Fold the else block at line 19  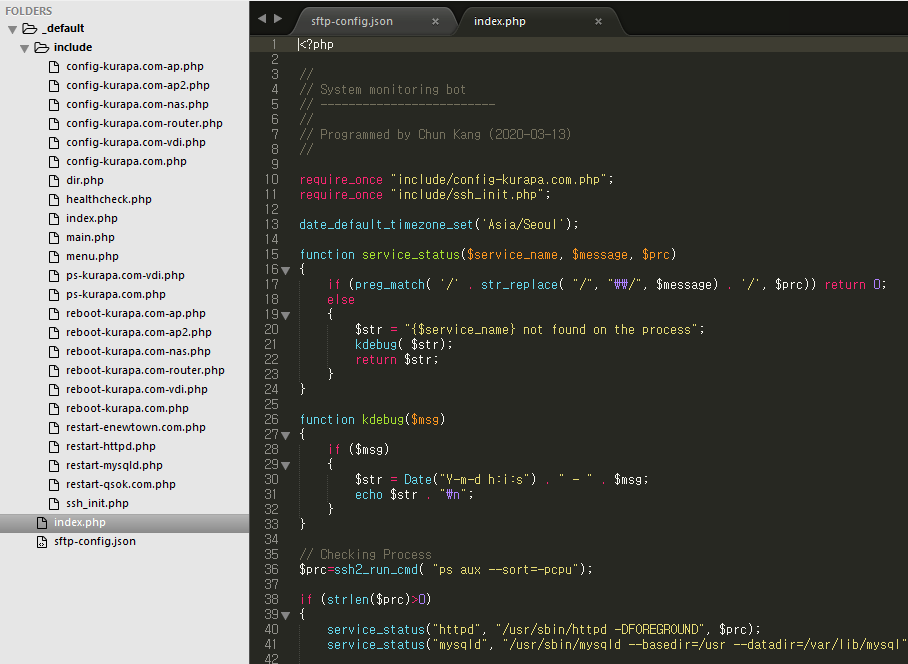tap(286, 315)
